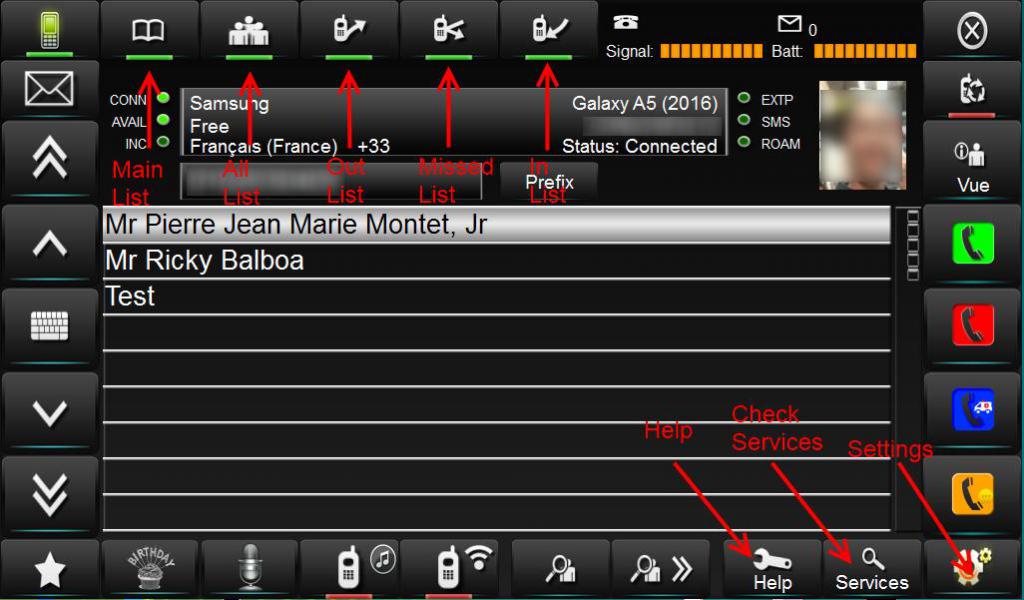Open the envelope messages button
The height and width of the screenshot is (600, 1024).
(50, 89)
